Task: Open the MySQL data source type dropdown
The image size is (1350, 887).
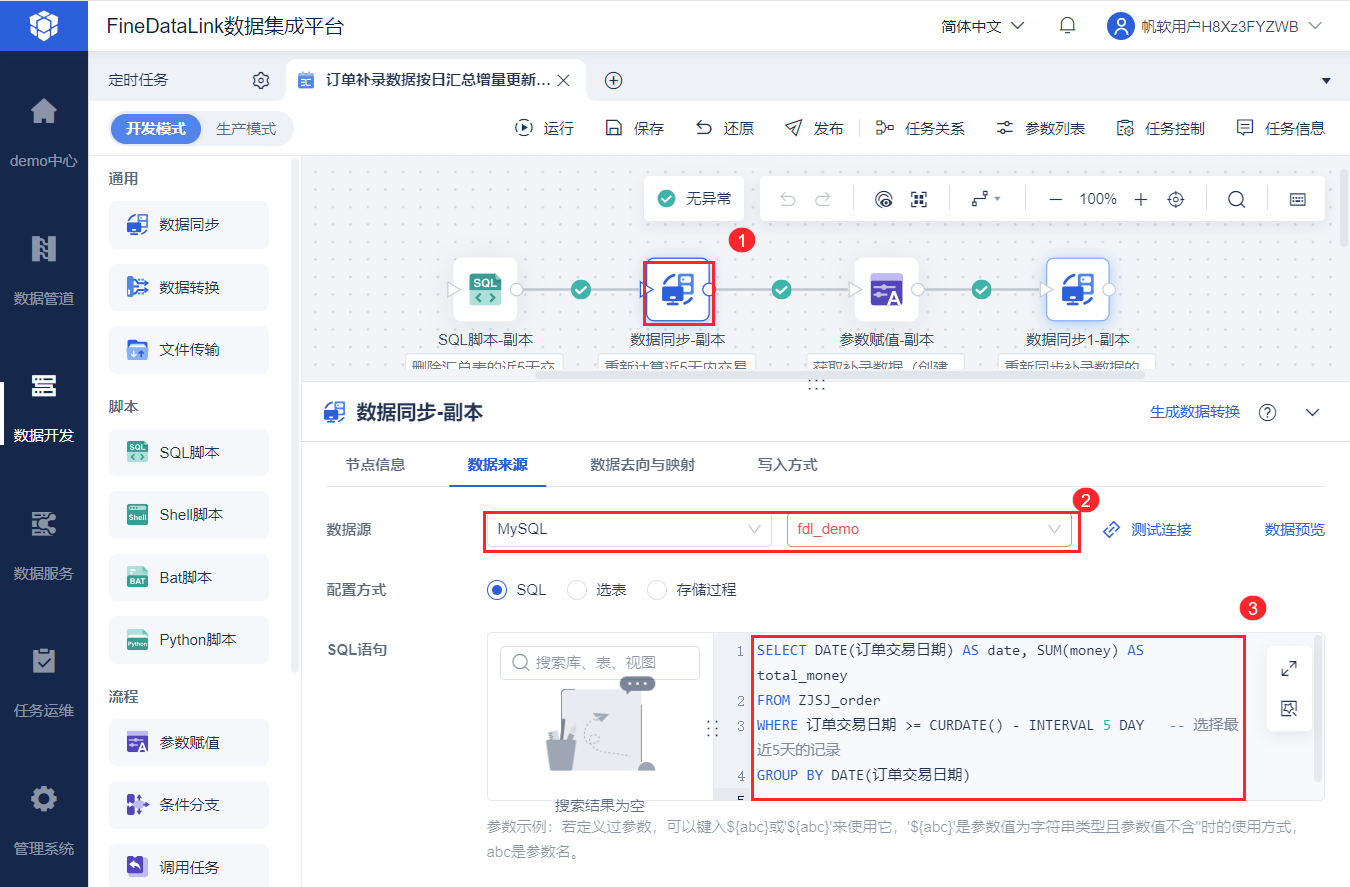Action: (x=629, y=529)
